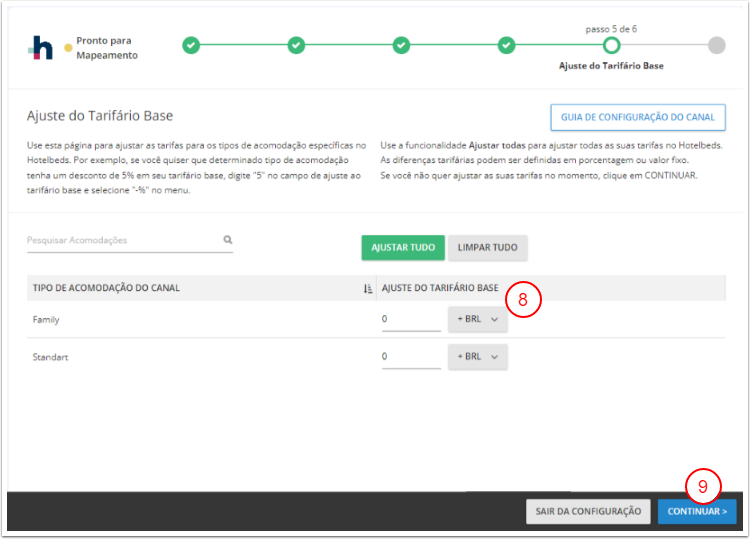This screenshot has height=539, width=750.
Task: Click the Tipo de Acomodação do Canal header
Action: pyautogui.click(x=106, y=288)
